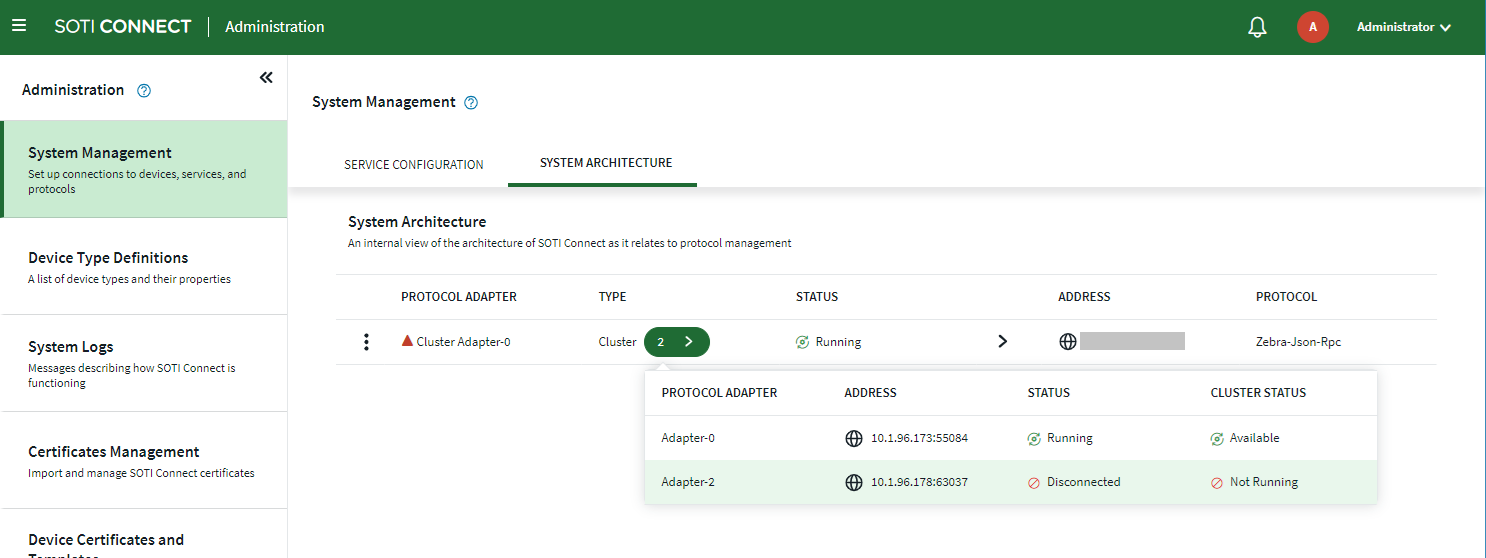Screen dimensions: 1486x558
Task: Expand the arrow chevron before Address
Action: [x=1003, y=342]
